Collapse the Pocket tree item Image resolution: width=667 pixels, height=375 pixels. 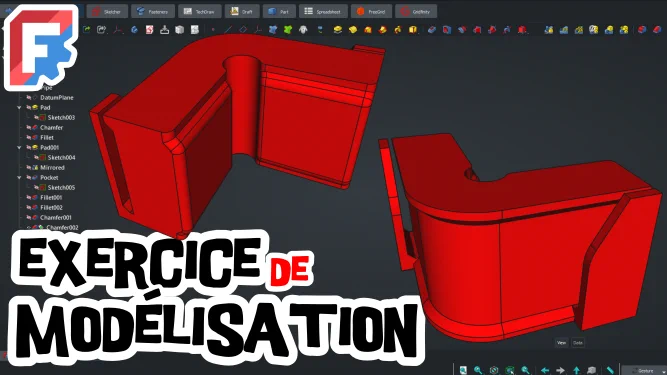click(19, 178)
